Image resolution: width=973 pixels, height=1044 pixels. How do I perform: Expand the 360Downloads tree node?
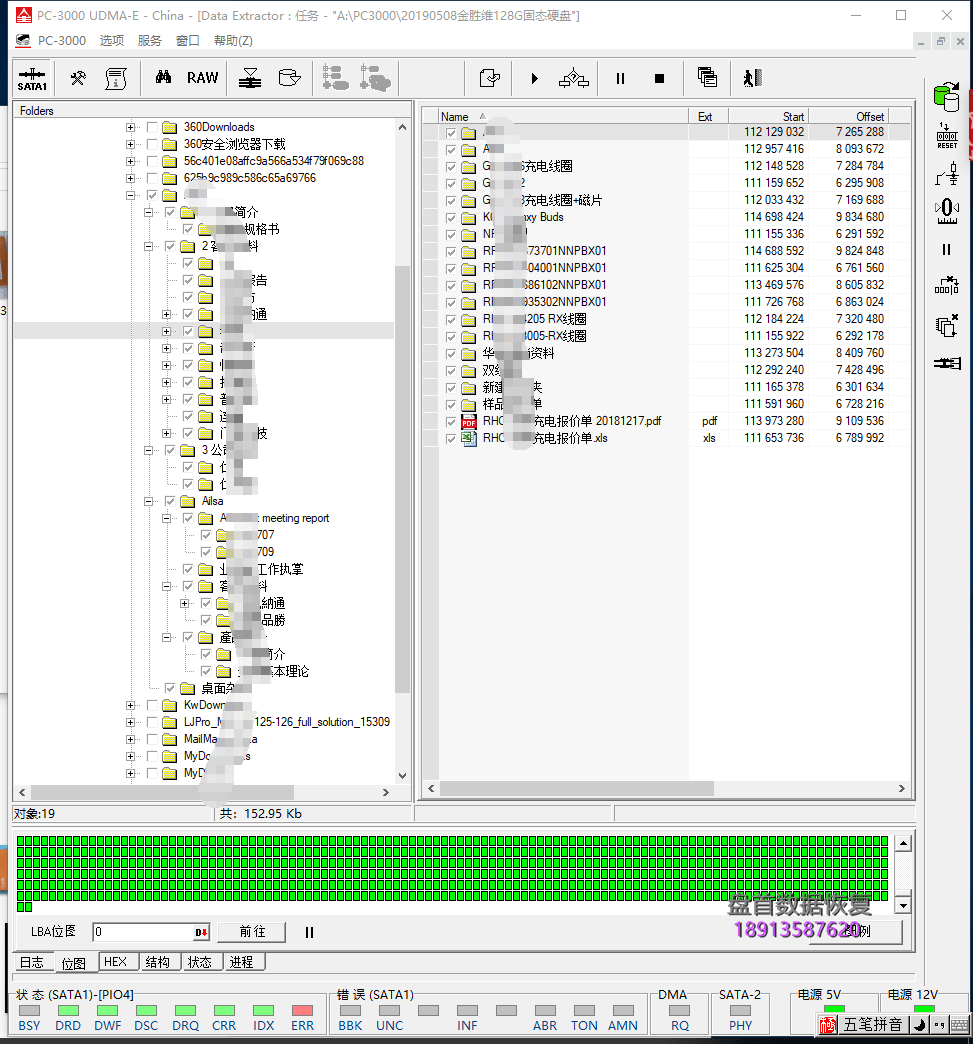tap(131, 127)
